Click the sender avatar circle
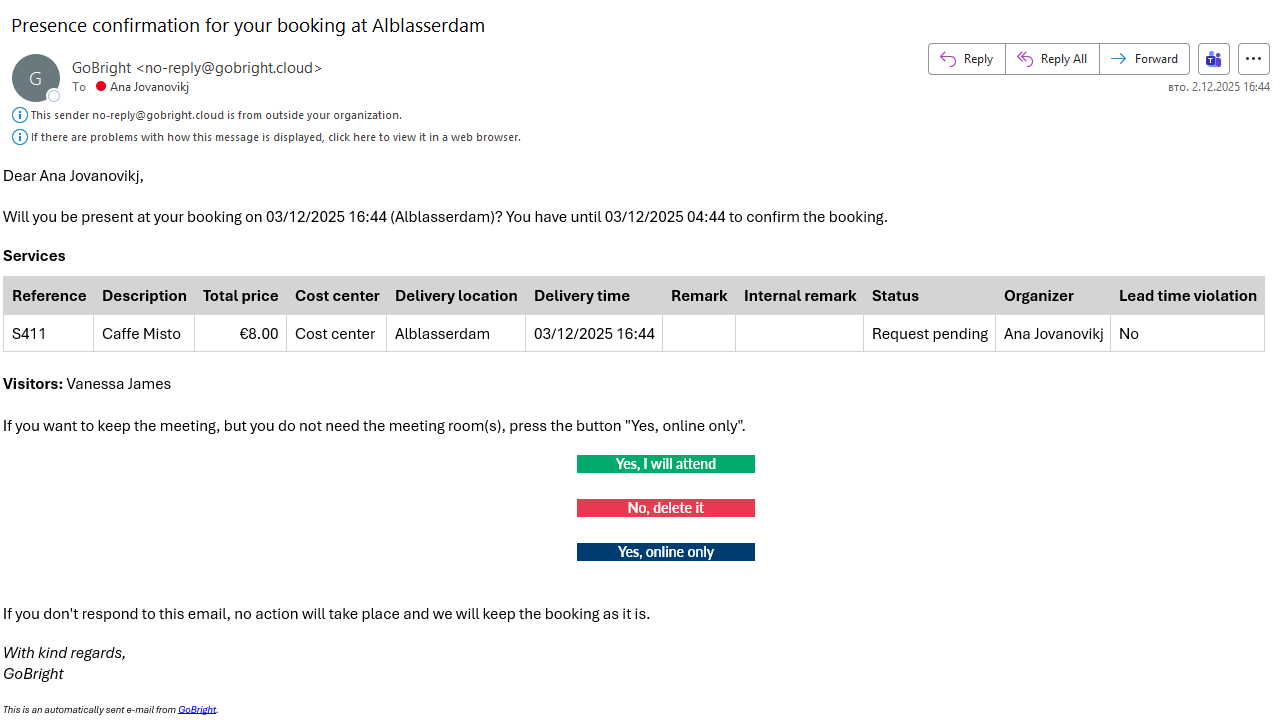 pyautogui.click(x=36, y=78)
